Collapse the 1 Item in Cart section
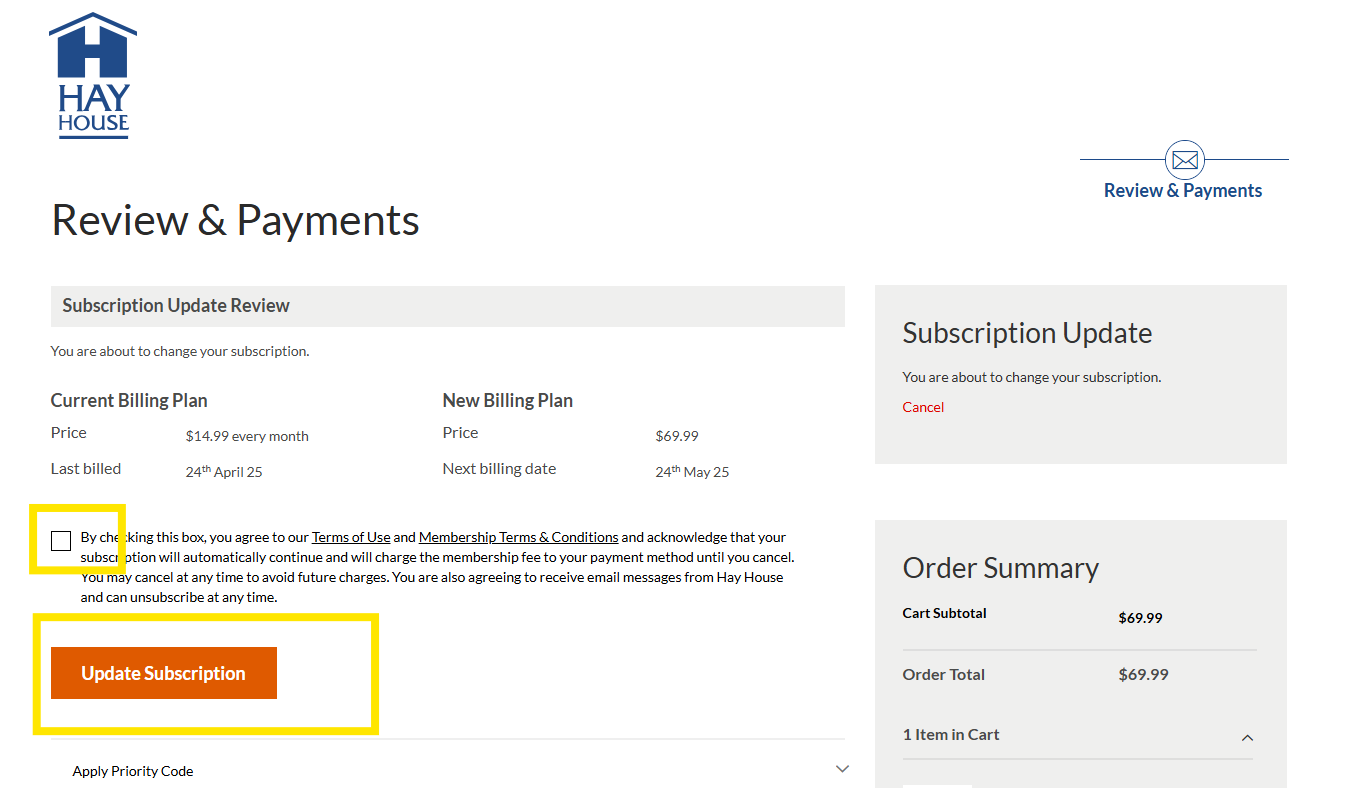This screenshot has height=788, width=1363. click(x=951, y=734)
